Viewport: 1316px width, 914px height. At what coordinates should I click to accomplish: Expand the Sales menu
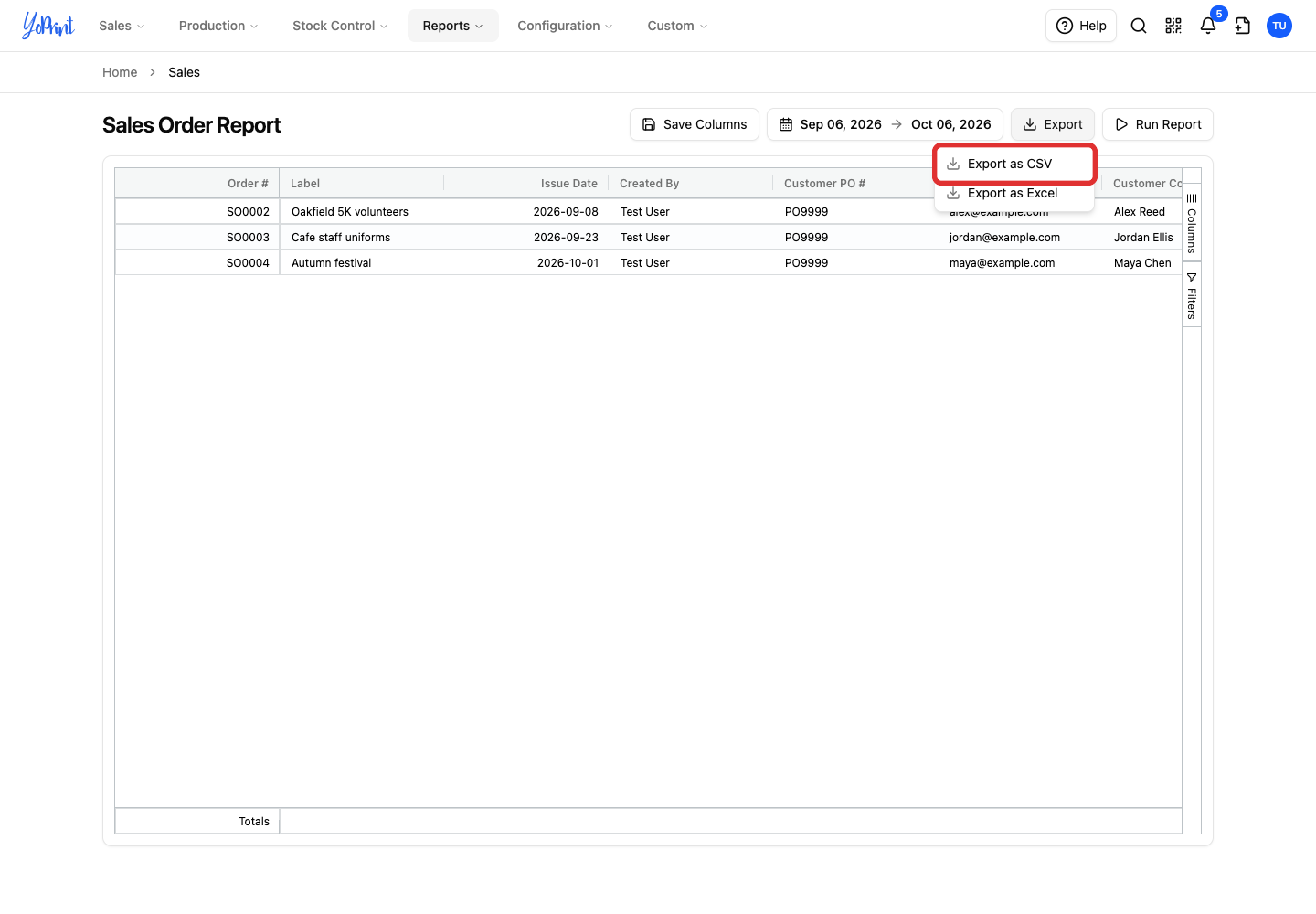tap(122, 26)
